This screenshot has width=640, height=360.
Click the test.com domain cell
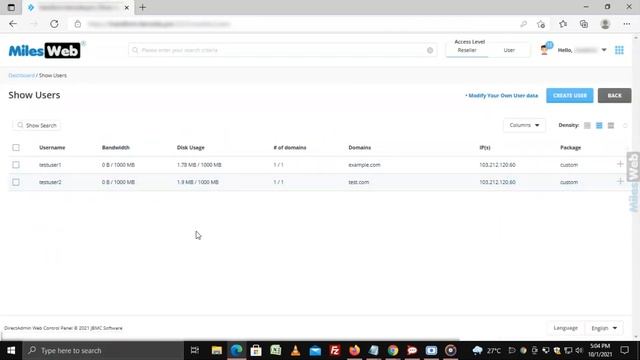click(358, 182)
